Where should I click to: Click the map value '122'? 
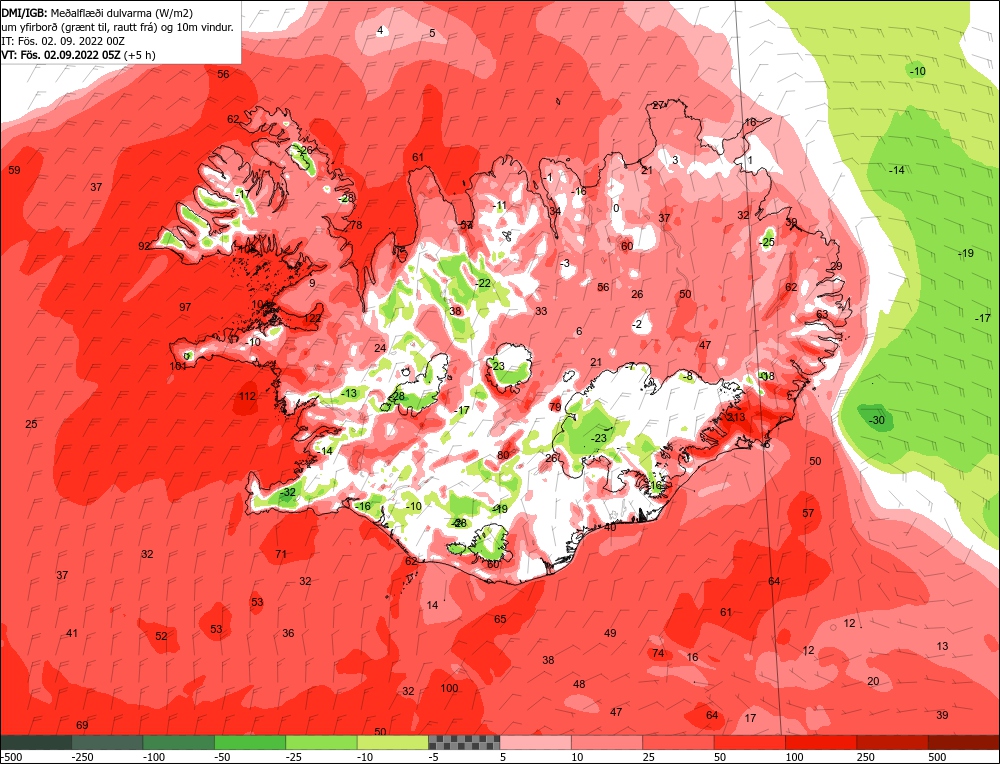(x=312, y=318)
